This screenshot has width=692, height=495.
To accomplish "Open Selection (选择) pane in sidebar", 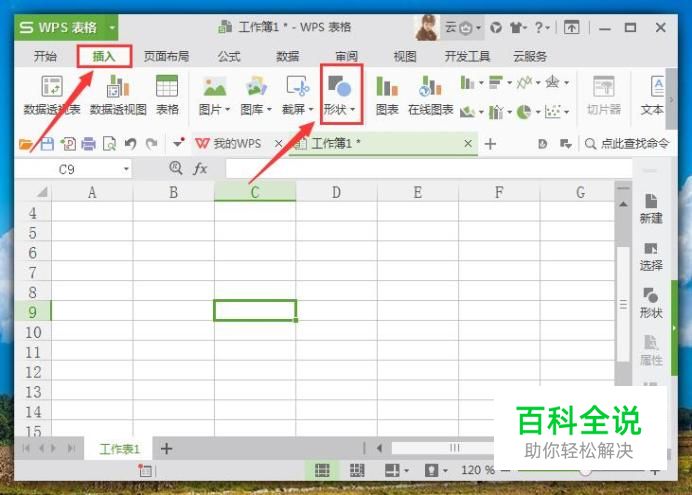I will (x=651, y=256).
